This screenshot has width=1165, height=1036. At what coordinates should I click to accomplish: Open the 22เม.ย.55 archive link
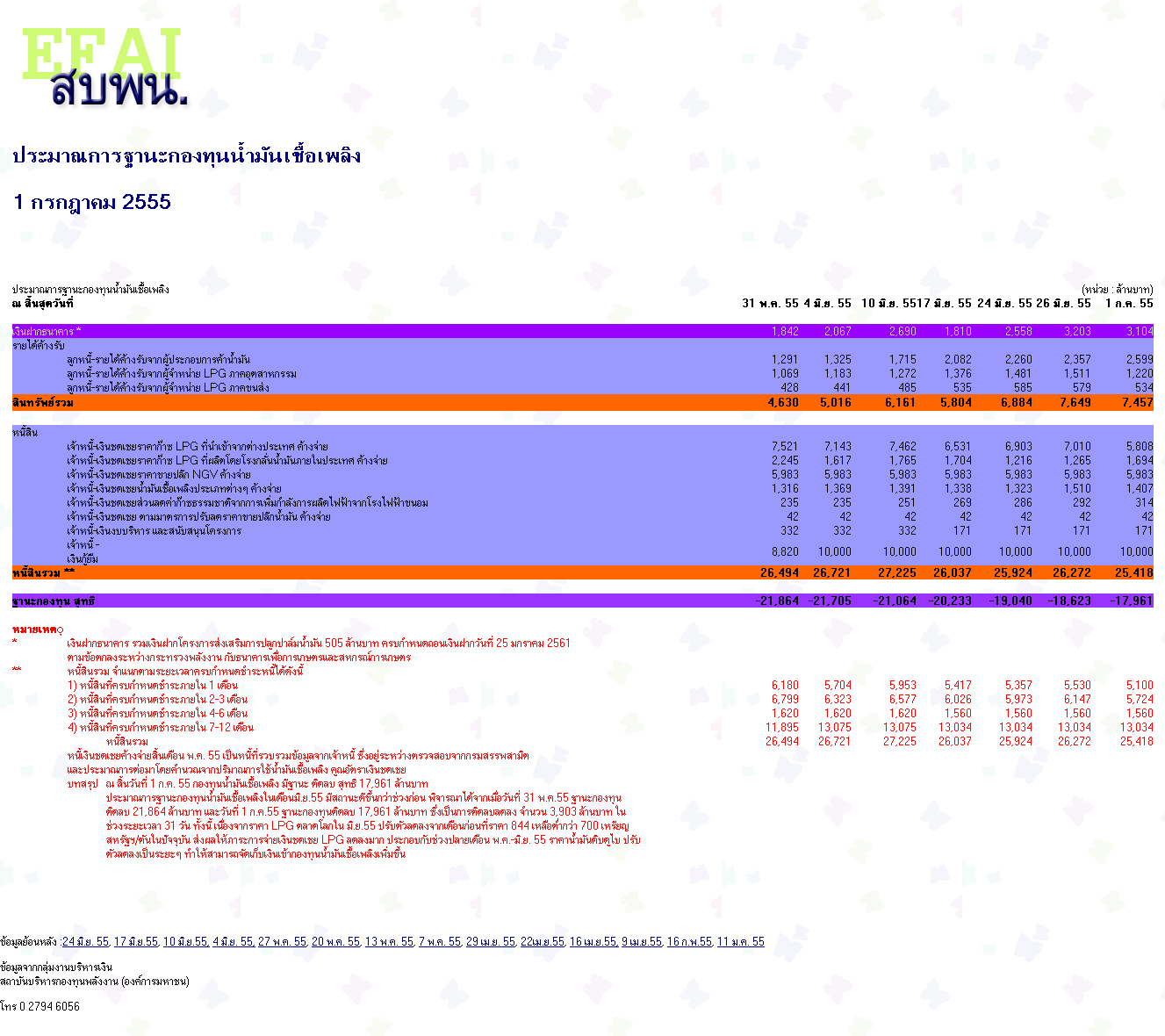(x=543, y=942)
